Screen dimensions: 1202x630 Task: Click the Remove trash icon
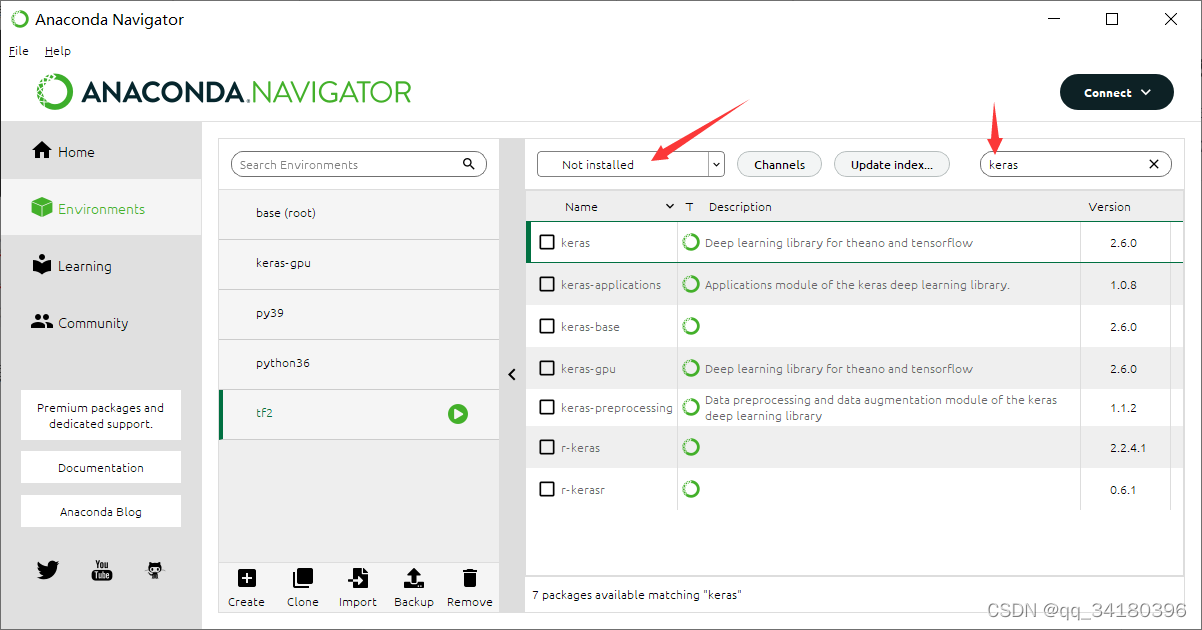click(470, 578)
